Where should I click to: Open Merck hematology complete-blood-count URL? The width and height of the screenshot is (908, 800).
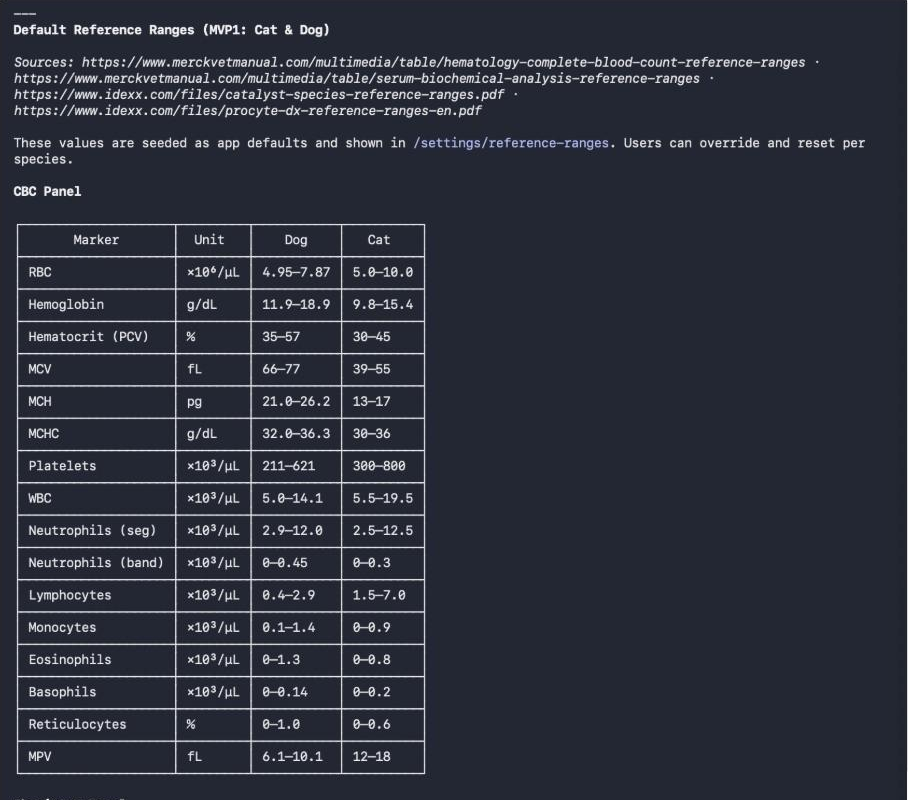point(443,62)
